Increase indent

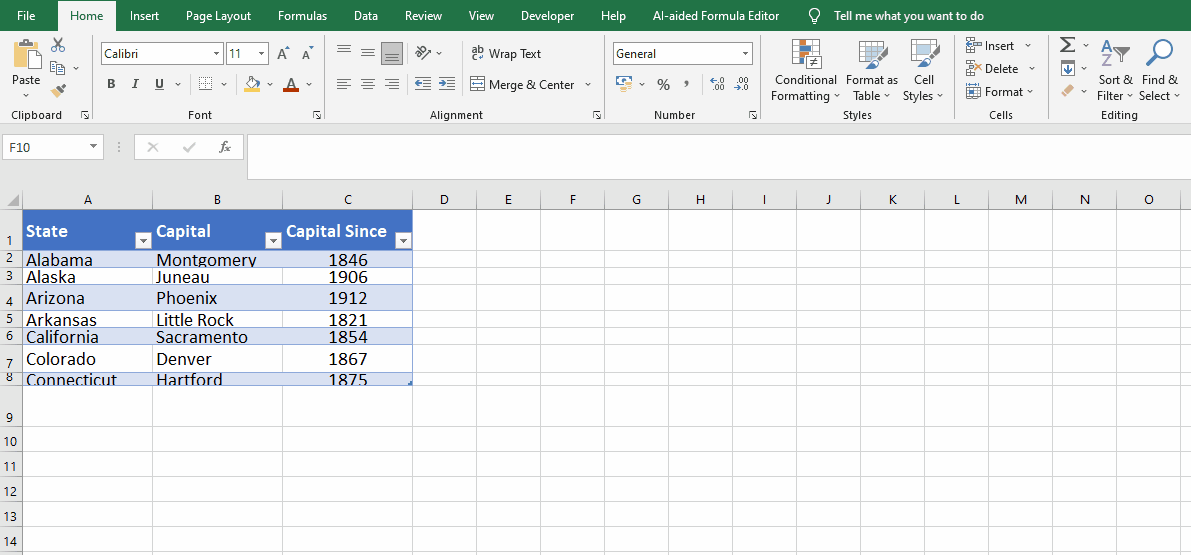click(x=447, y=84)
